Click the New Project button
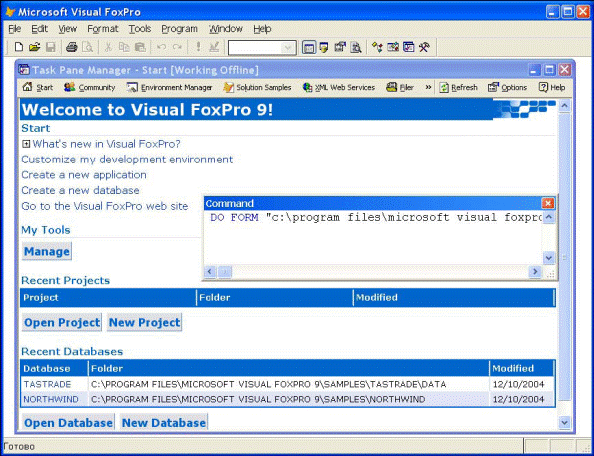This screenshot has height=456, width=594. (144, 322)
